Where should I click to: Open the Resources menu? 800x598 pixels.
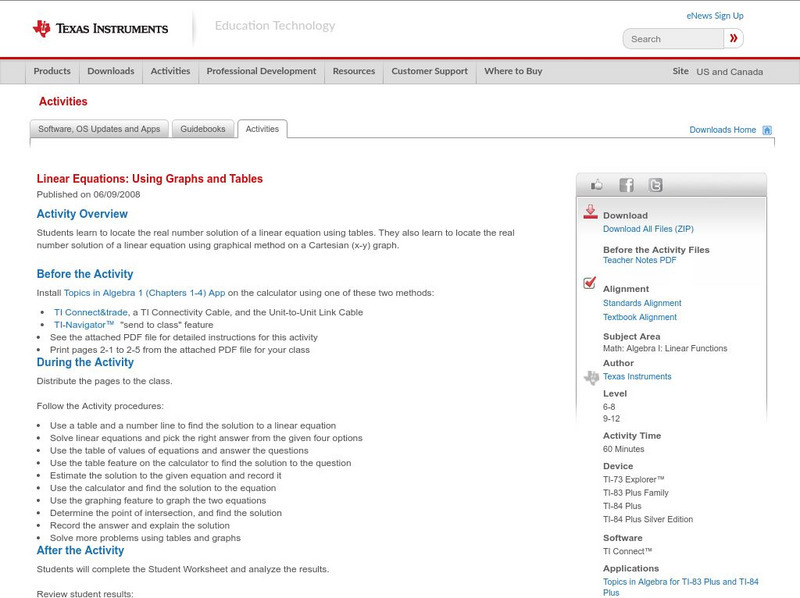pos(354,71)
